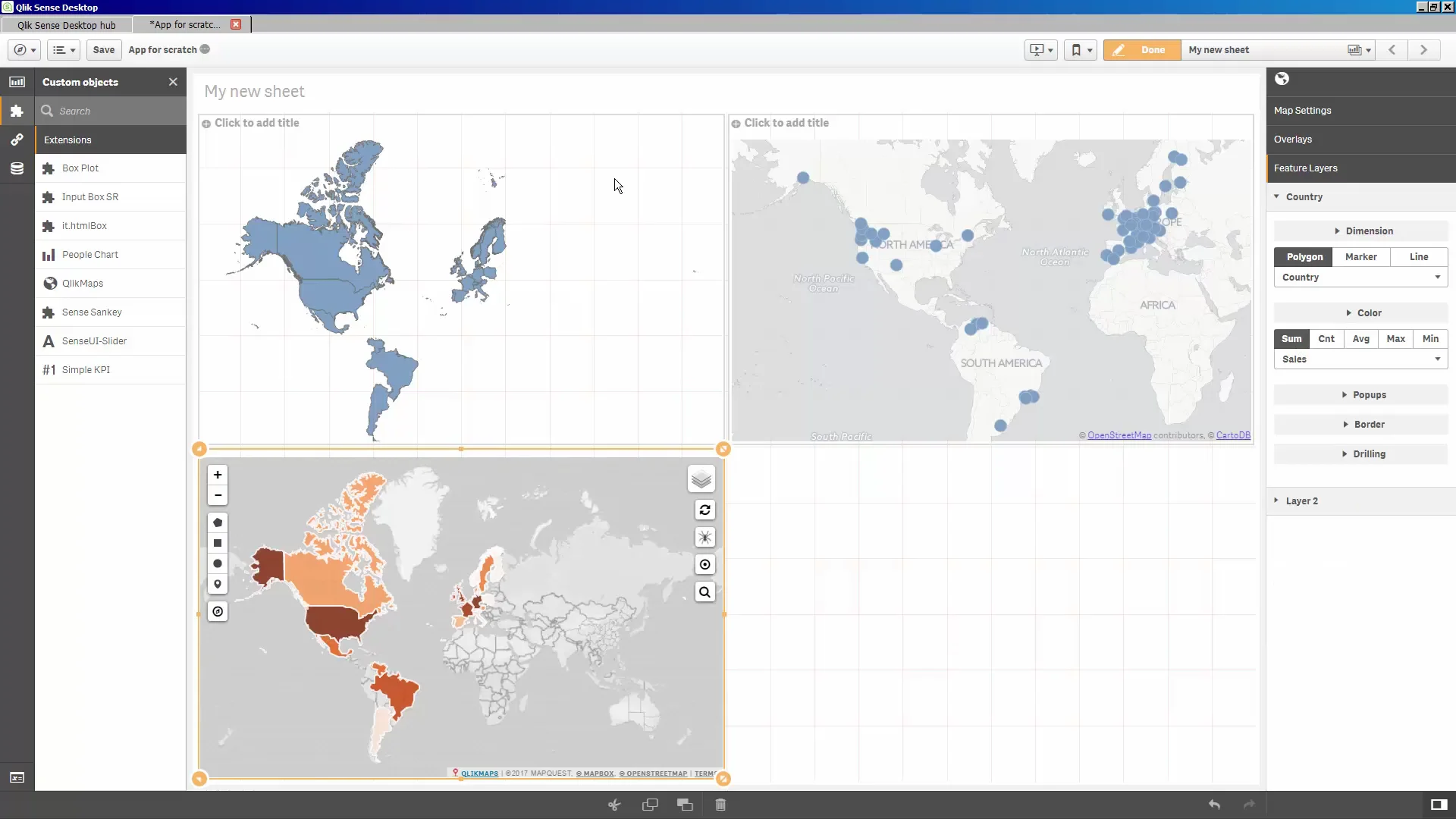
Task: Open the Custom objects Extensions panel icon
Action: click(17, 111)
